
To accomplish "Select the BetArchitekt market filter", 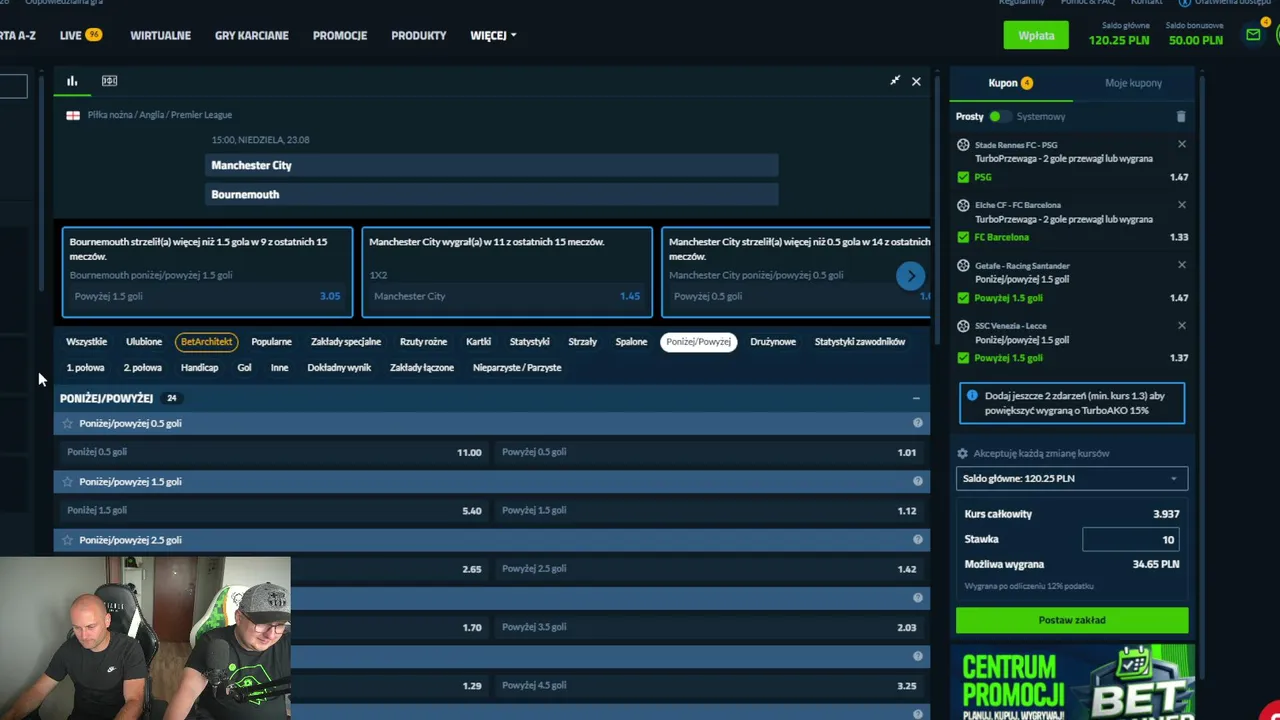I will [x=206, y=342].
